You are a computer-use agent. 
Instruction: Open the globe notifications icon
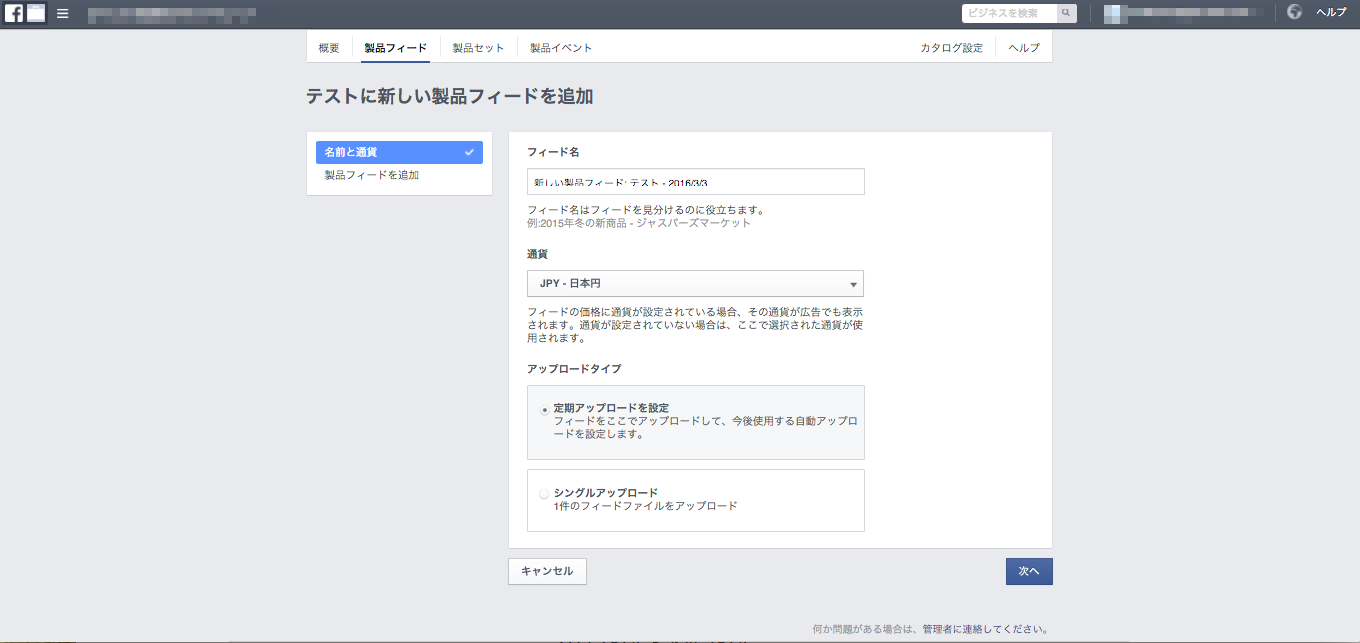pyautogui.click(x=1295, y=12)
